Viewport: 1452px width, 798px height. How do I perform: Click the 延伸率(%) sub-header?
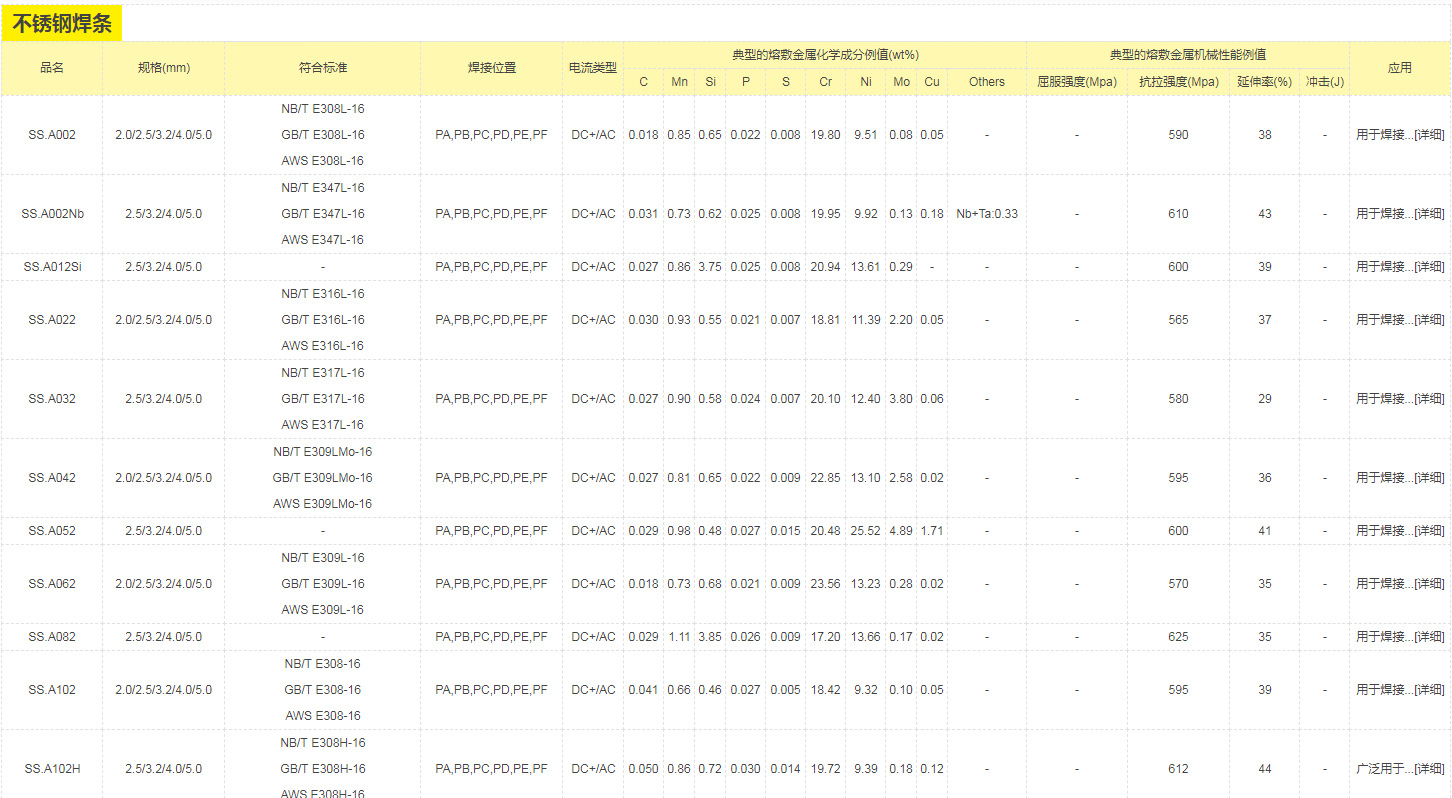(x=1265, y=82)
